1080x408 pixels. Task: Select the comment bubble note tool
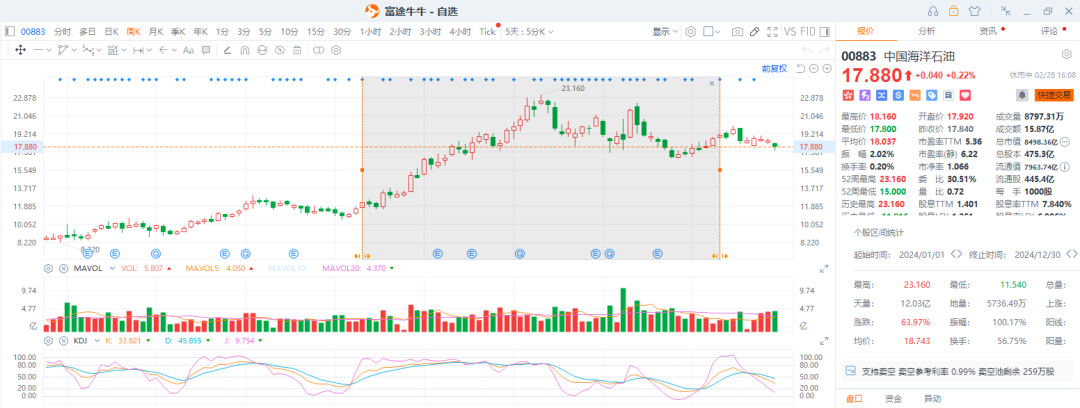pyautogui.click(x=206, y=50)
